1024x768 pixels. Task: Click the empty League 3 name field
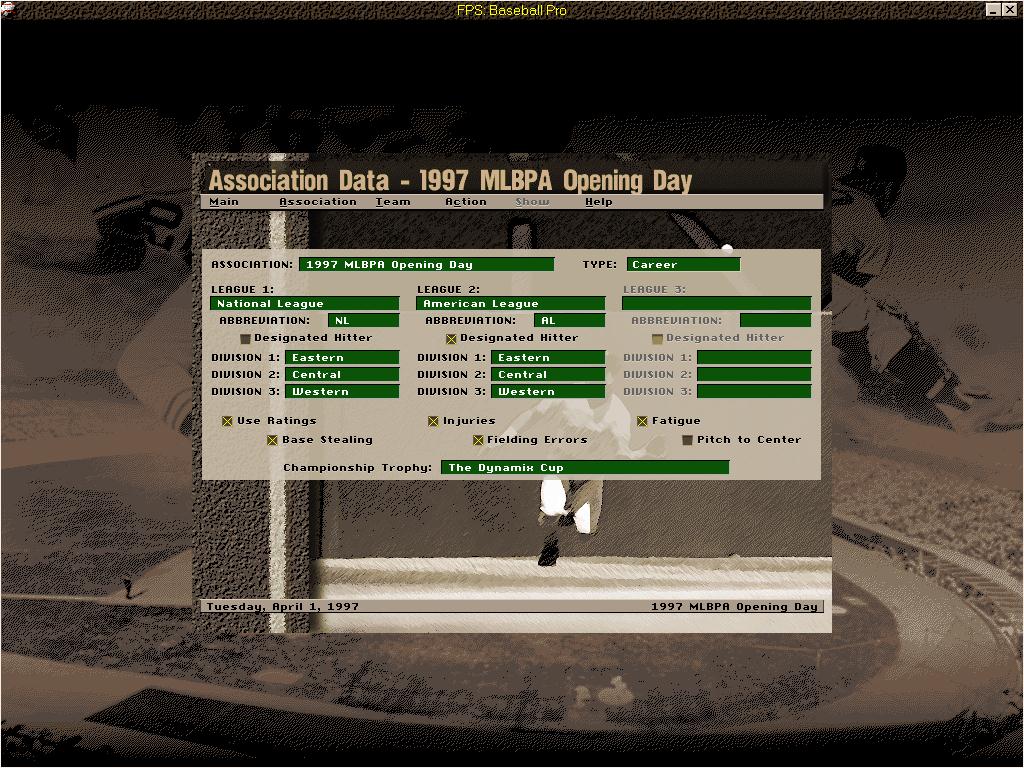(716, 304)
